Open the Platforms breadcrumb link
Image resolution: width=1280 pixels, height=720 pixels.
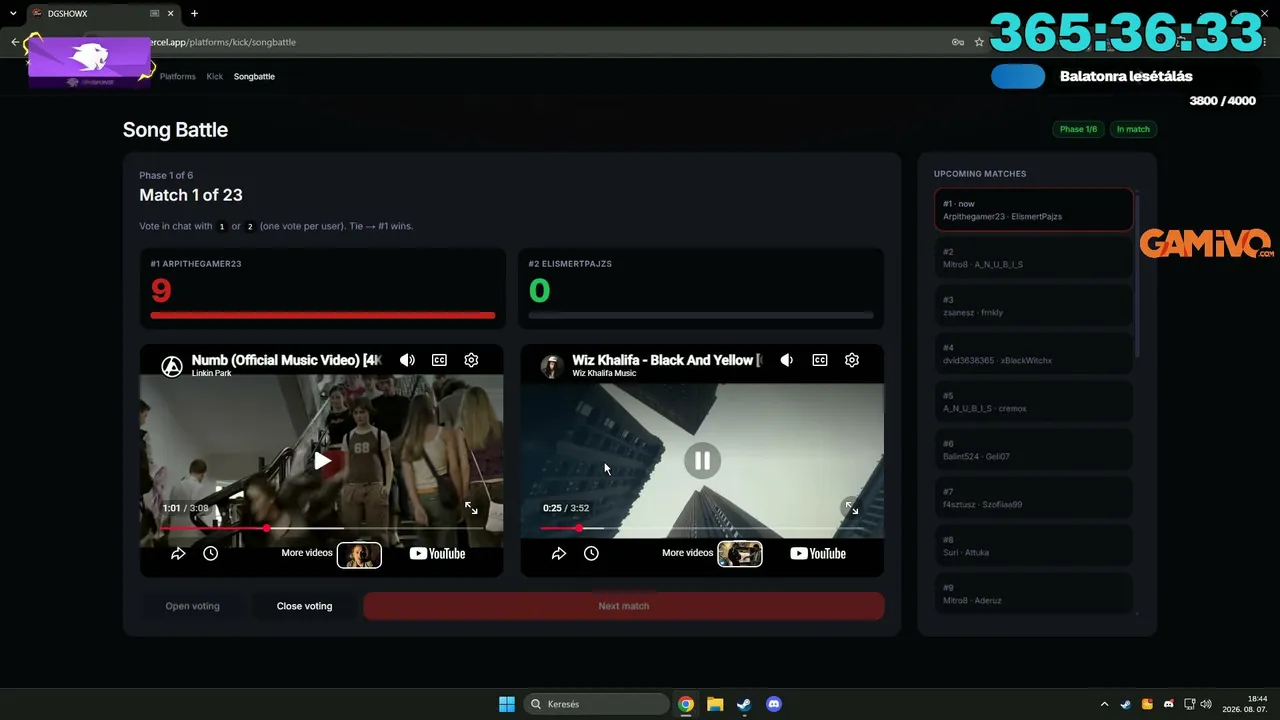coord(178,76)
